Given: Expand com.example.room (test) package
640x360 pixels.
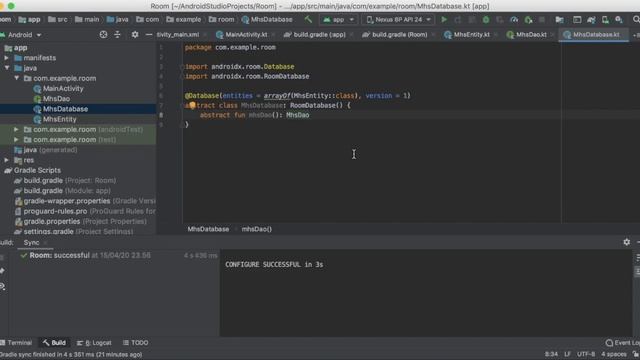Looking at the screenshot, I should coord(16,140).
